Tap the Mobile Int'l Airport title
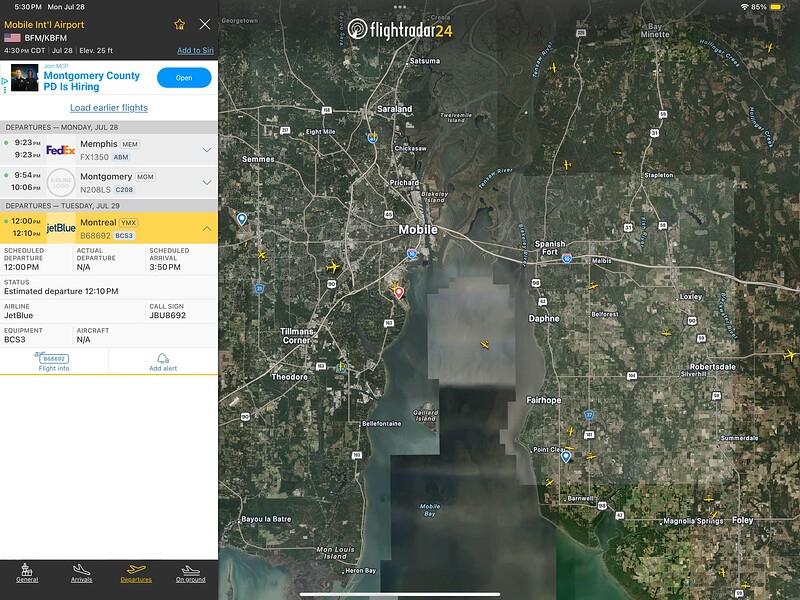Screen dimensions: 800x600 pos(44,24)
